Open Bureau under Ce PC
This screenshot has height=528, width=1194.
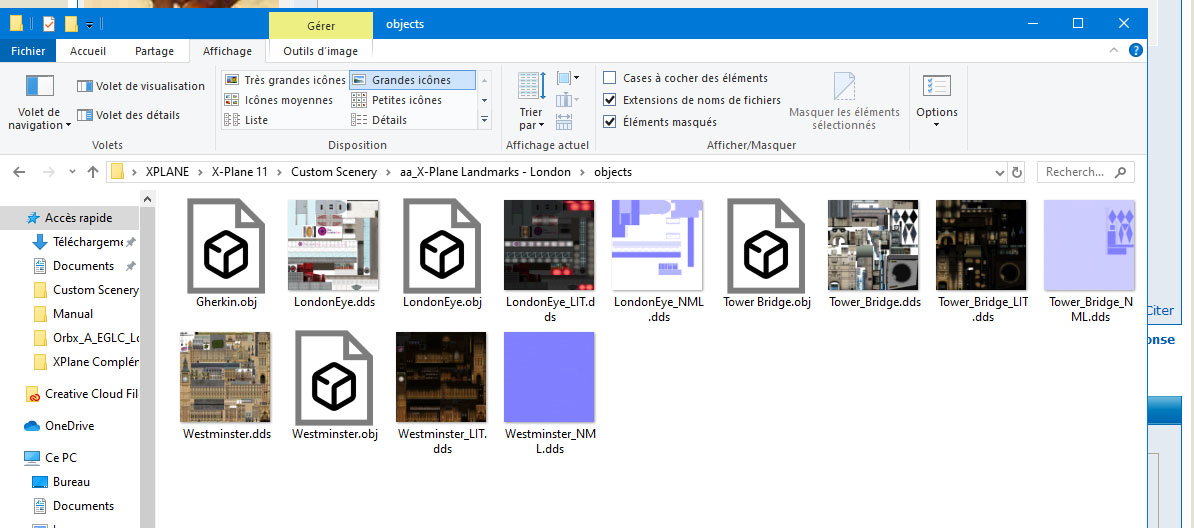tap(62, 482)
